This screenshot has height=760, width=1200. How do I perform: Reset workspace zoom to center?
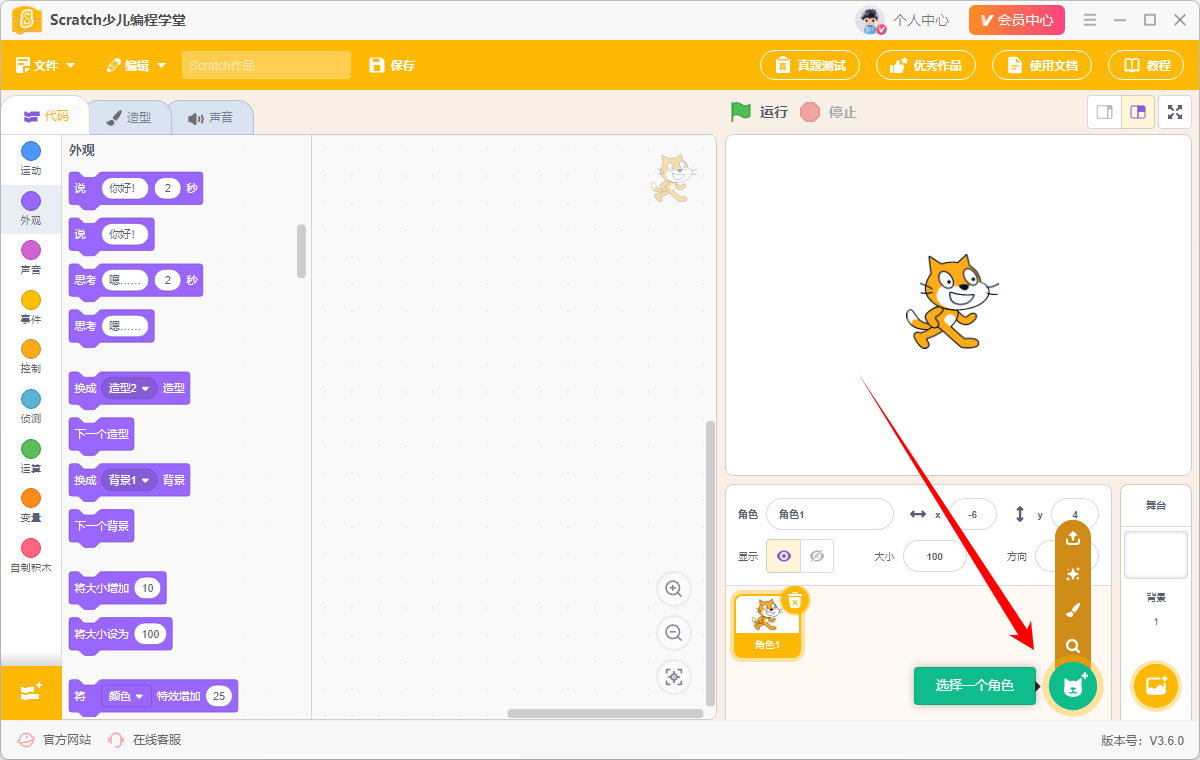(x=674, y=677)
